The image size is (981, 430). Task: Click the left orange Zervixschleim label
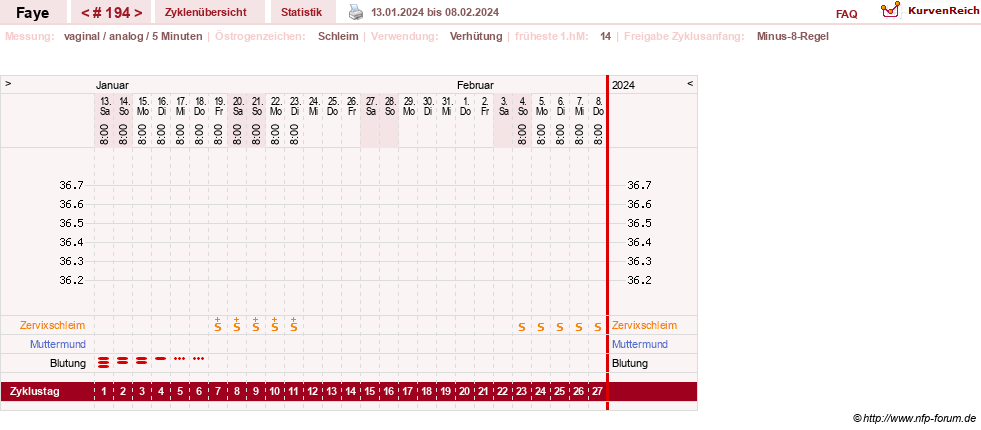(53, 325)
